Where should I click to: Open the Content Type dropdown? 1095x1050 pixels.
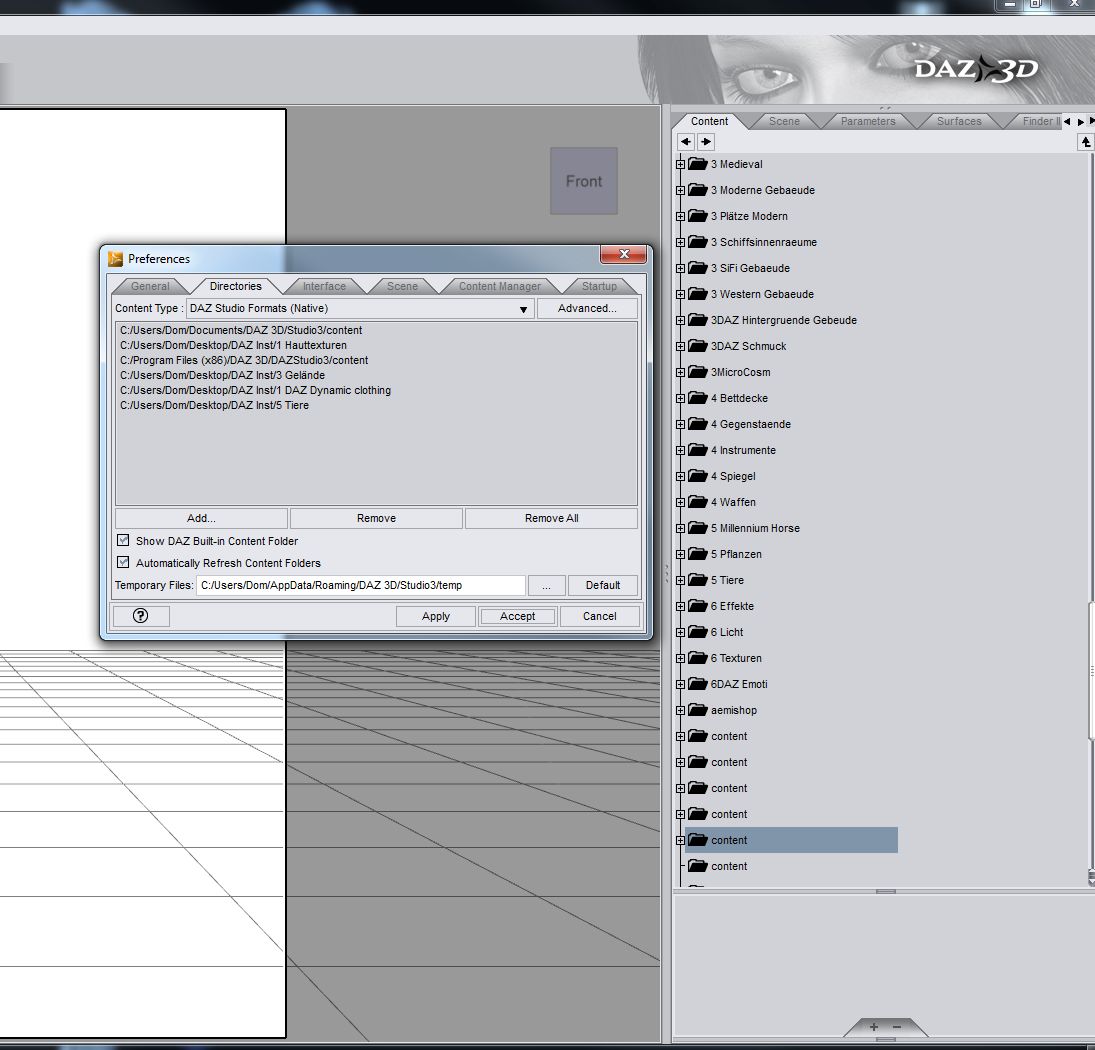click(x=360, y=309)
